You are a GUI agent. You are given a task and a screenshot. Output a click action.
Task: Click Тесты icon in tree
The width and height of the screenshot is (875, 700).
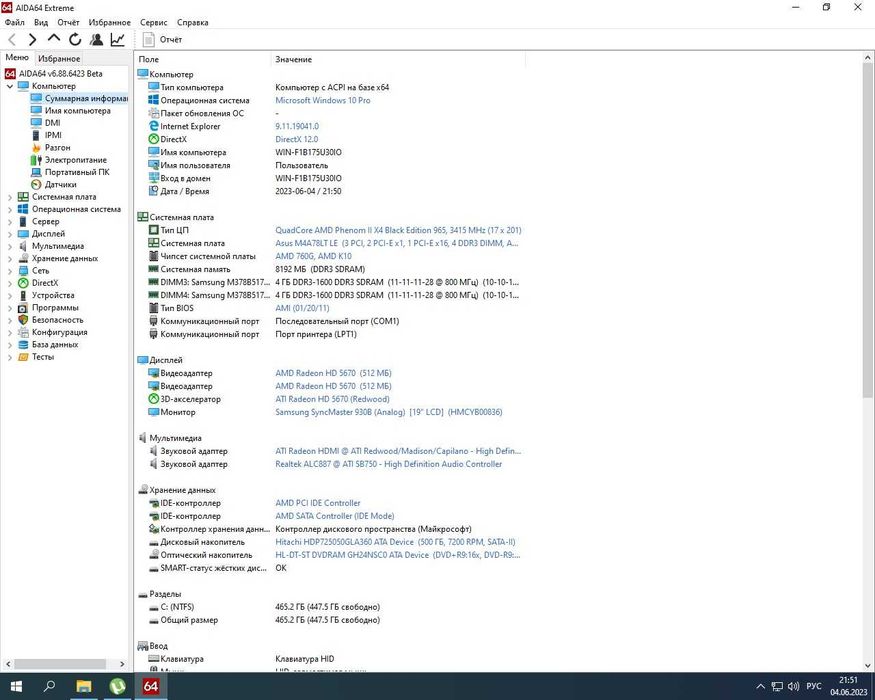(x=23, y=357)
